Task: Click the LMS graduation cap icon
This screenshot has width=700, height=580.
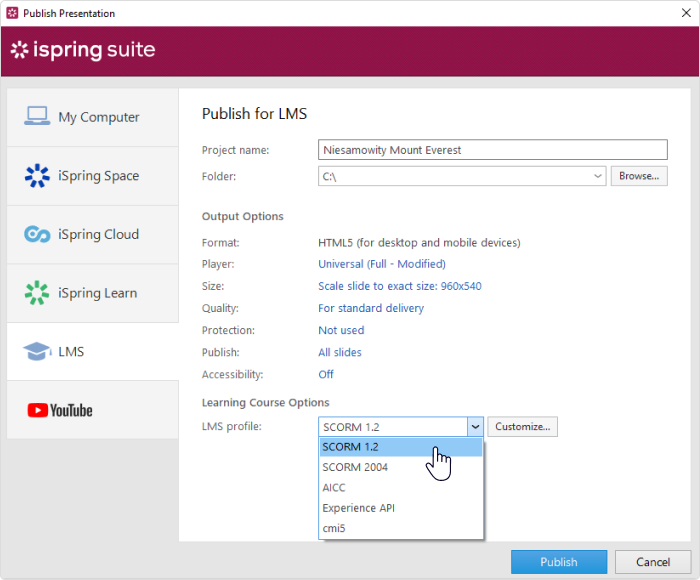Action: (x=37, y=351)
